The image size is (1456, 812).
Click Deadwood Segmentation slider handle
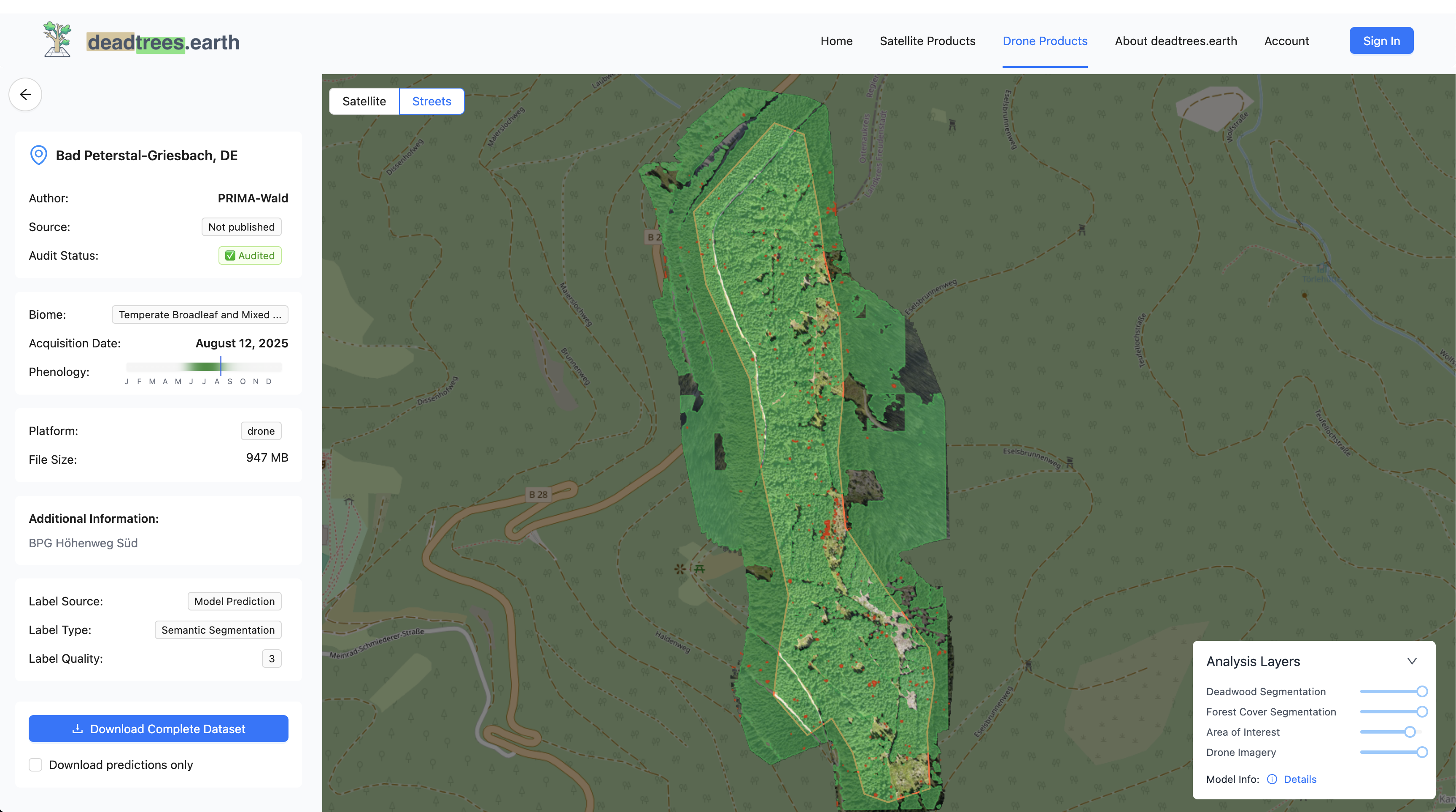pos(1422,691)
